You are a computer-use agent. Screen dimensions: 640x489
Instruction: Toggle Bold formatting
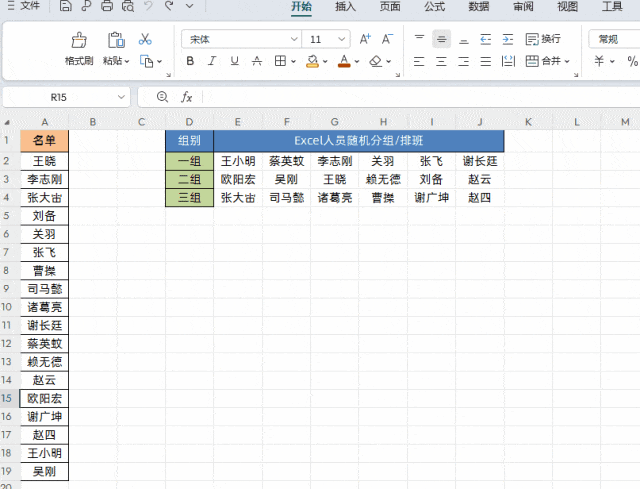(190, 61)
